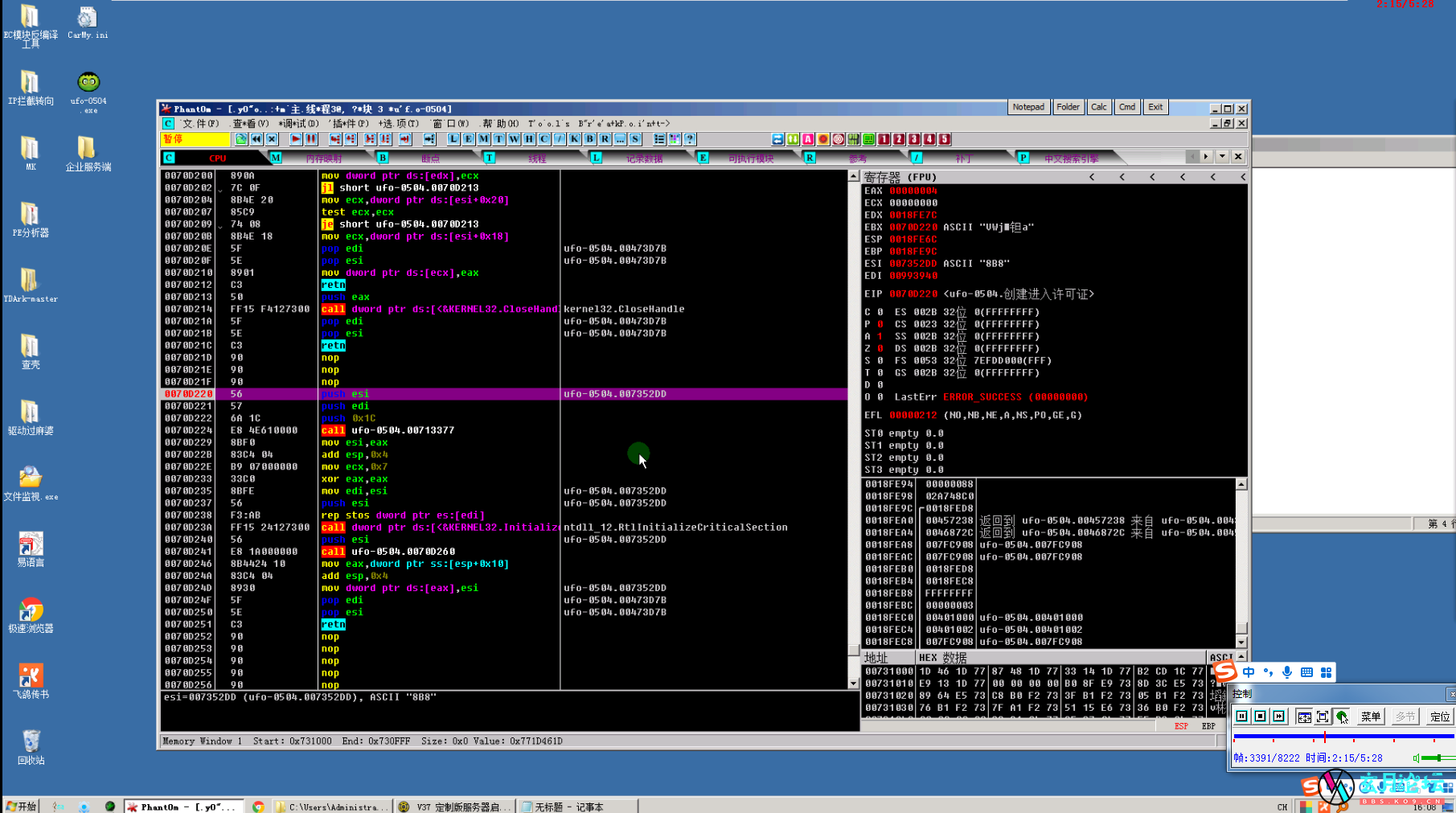
Task: Click the EAX register value 00000004
Action: coord(913,191)
